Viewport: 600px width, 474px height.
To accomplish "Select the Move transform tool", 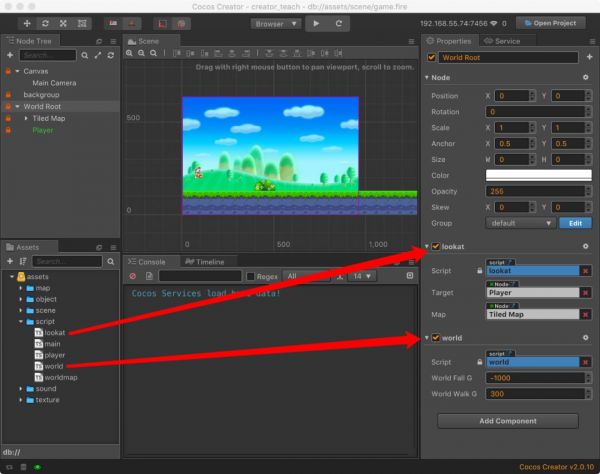I will (x=27, y=24).
